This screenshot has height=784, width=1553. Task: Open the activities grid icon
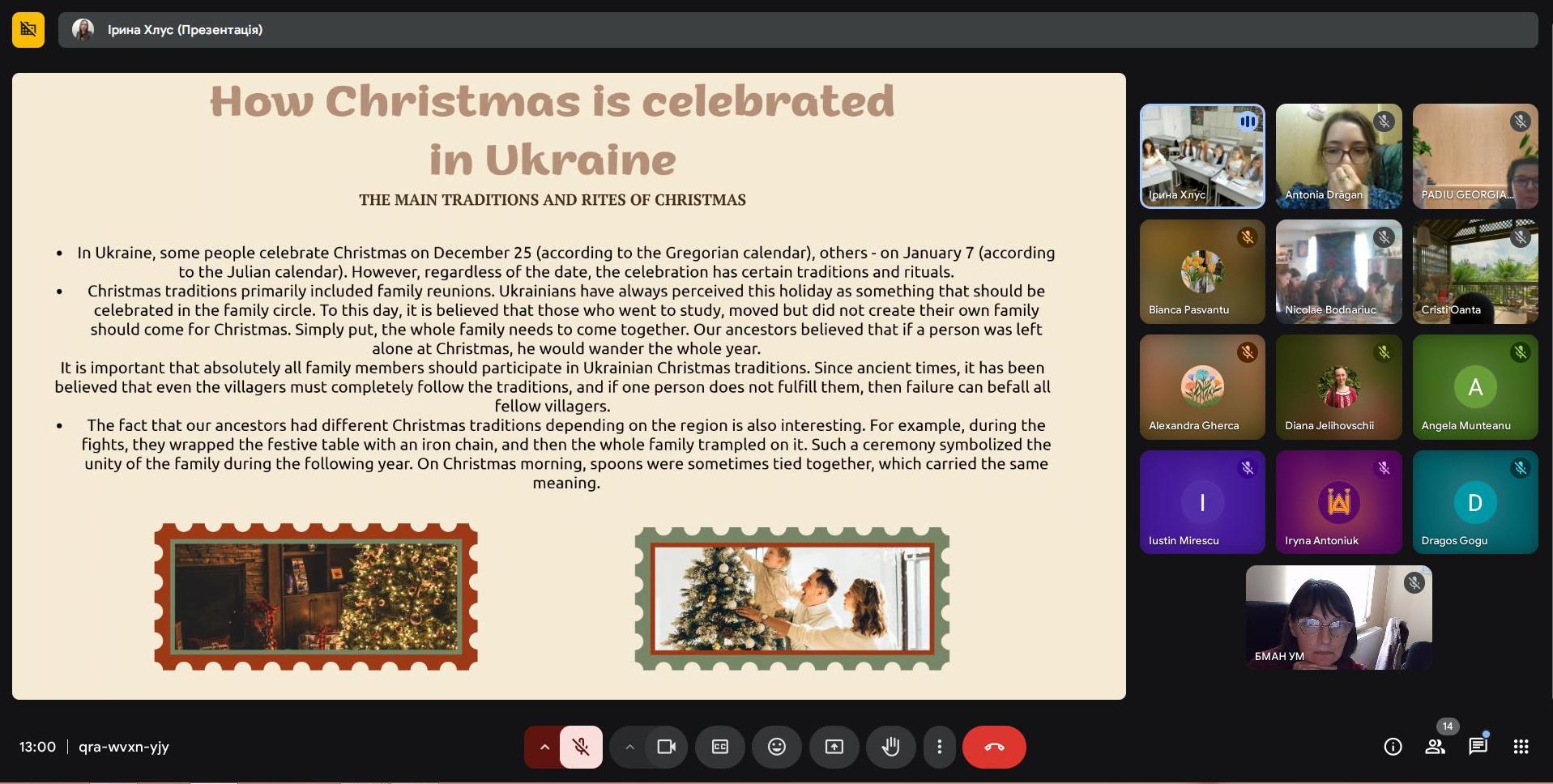coord(1521,747)
